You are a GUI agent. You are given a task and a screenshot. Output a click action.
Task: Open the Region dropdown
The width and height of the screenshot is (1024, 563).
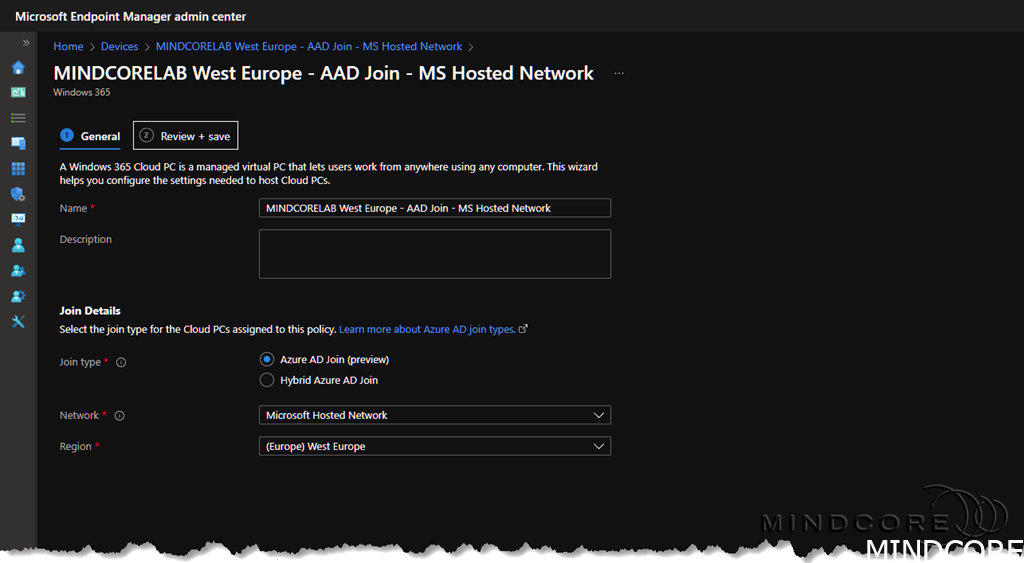(434, 446)
